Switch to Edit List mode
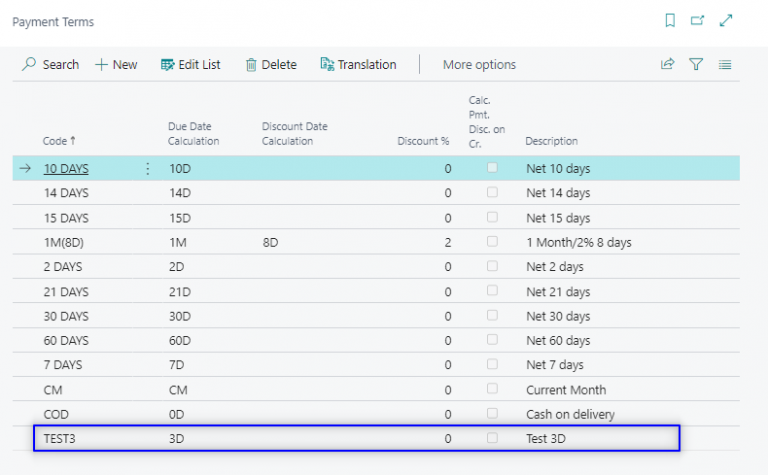 point(191,64)
